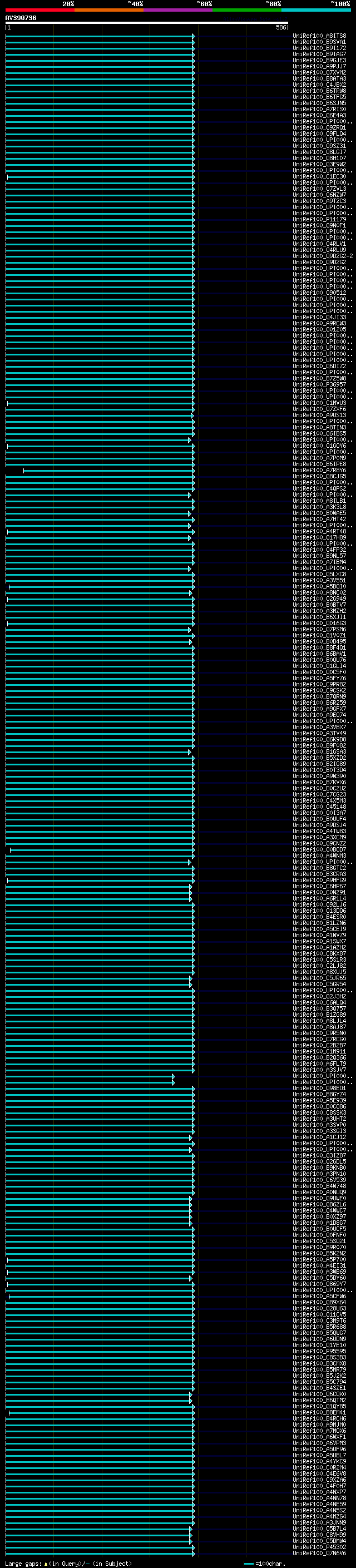Select label UniRef100_Q92LJ6
Image resolution: width=356 pixels, height=1568 pixels.
319,905
